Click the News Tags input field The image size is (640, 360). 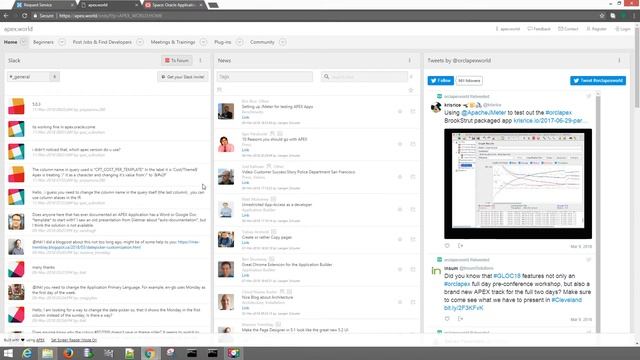tap(265, 77)
